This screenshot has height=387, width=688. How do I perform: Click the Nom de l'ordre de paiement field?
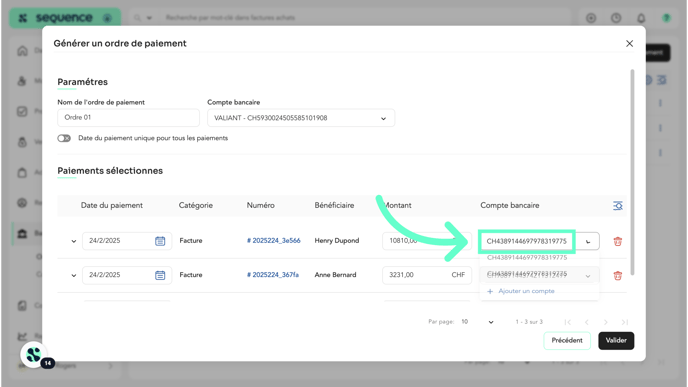128,118
